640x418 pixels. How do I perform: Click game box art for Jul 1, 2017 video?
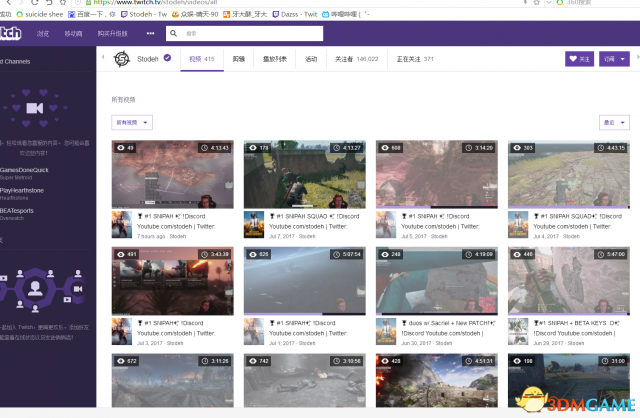(254, 331)
